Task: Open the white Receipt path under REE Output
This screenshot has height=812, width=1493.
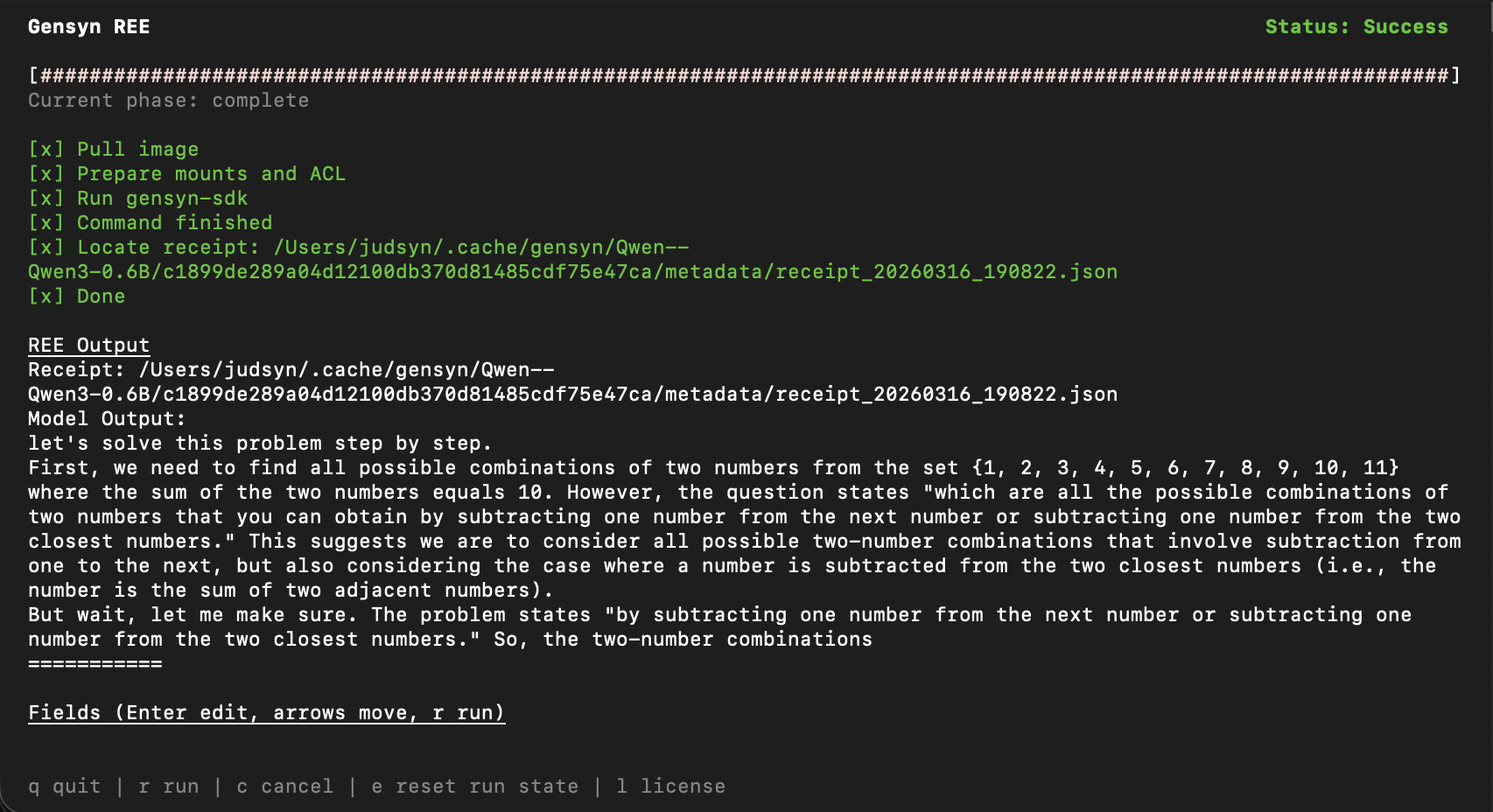Action: click(572, 395)
